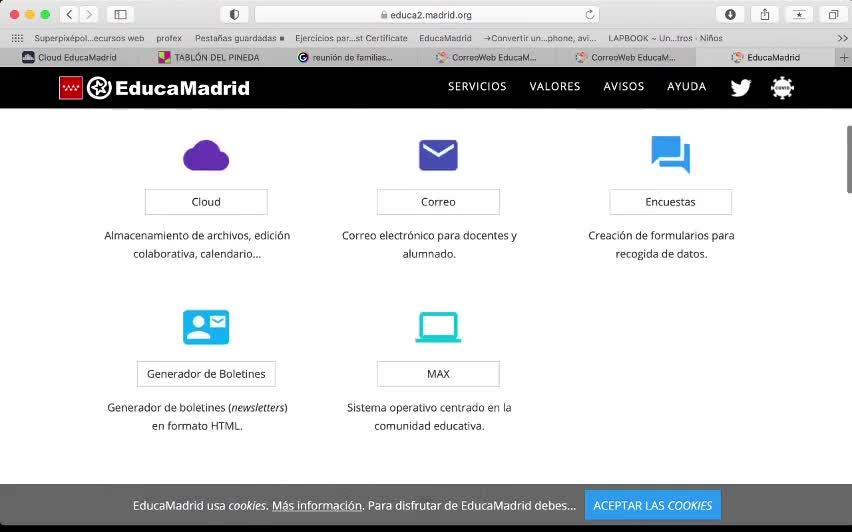Image resolution: width=852 pixels, height=532 pixels.
Task: Click the Safari share icon
Action: click(x=765, y=15)
